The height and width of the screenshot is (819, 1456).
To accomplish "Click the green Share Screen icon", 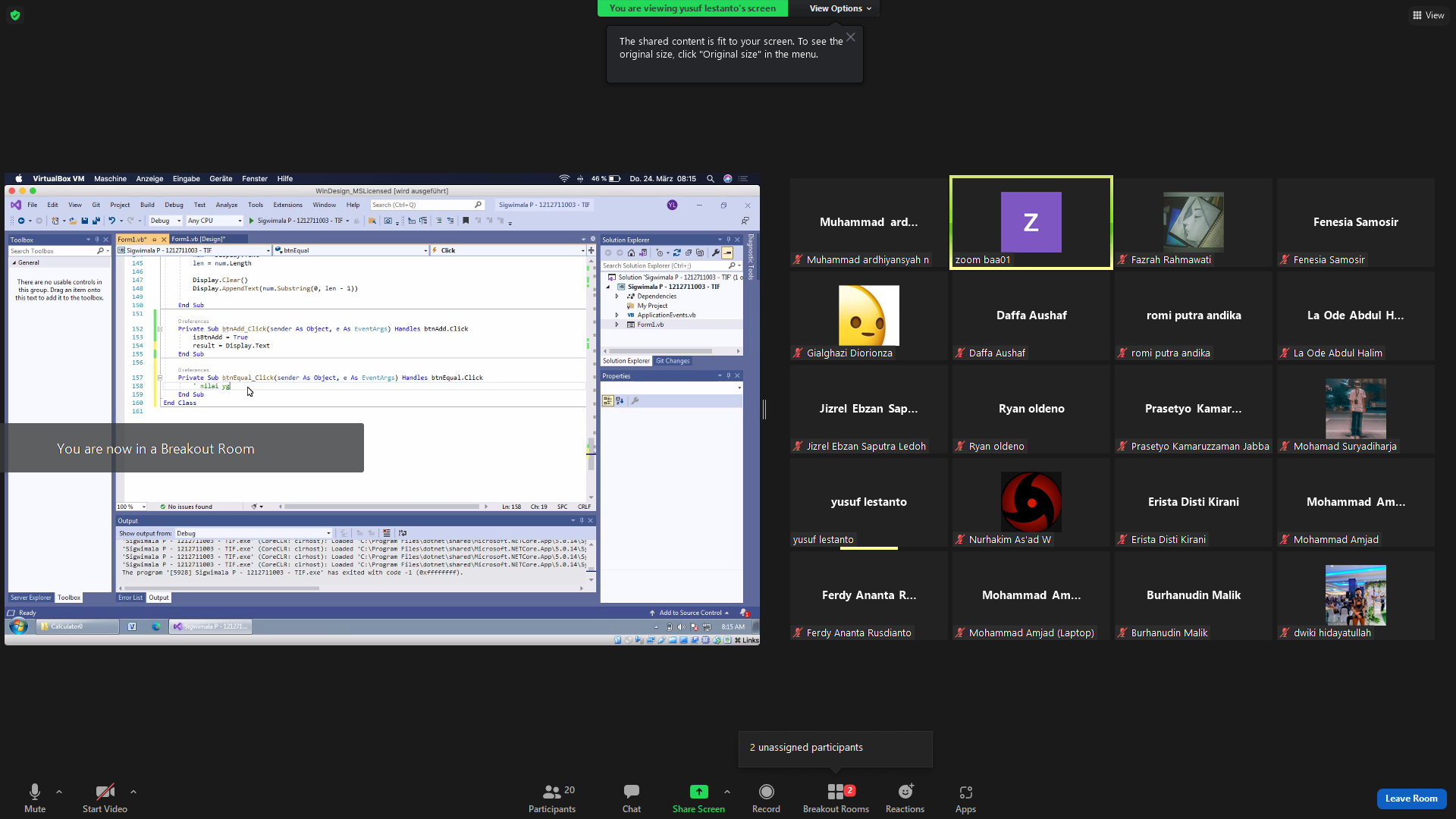I will [x=698, y=792].
